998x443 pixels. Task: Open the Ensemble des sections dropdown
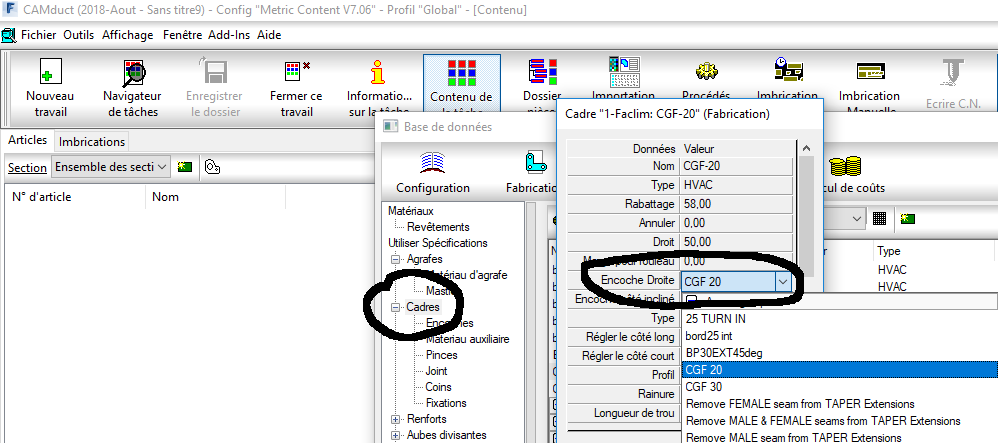click(111, 167)
